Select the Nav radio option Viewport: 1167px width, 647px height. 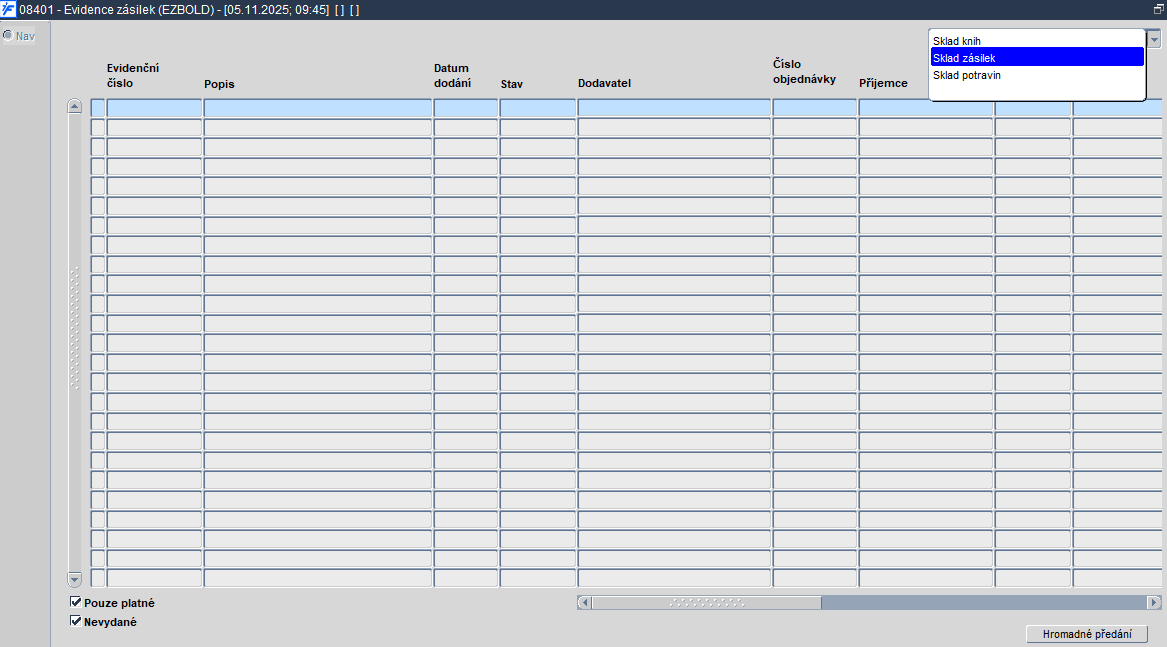8,35
